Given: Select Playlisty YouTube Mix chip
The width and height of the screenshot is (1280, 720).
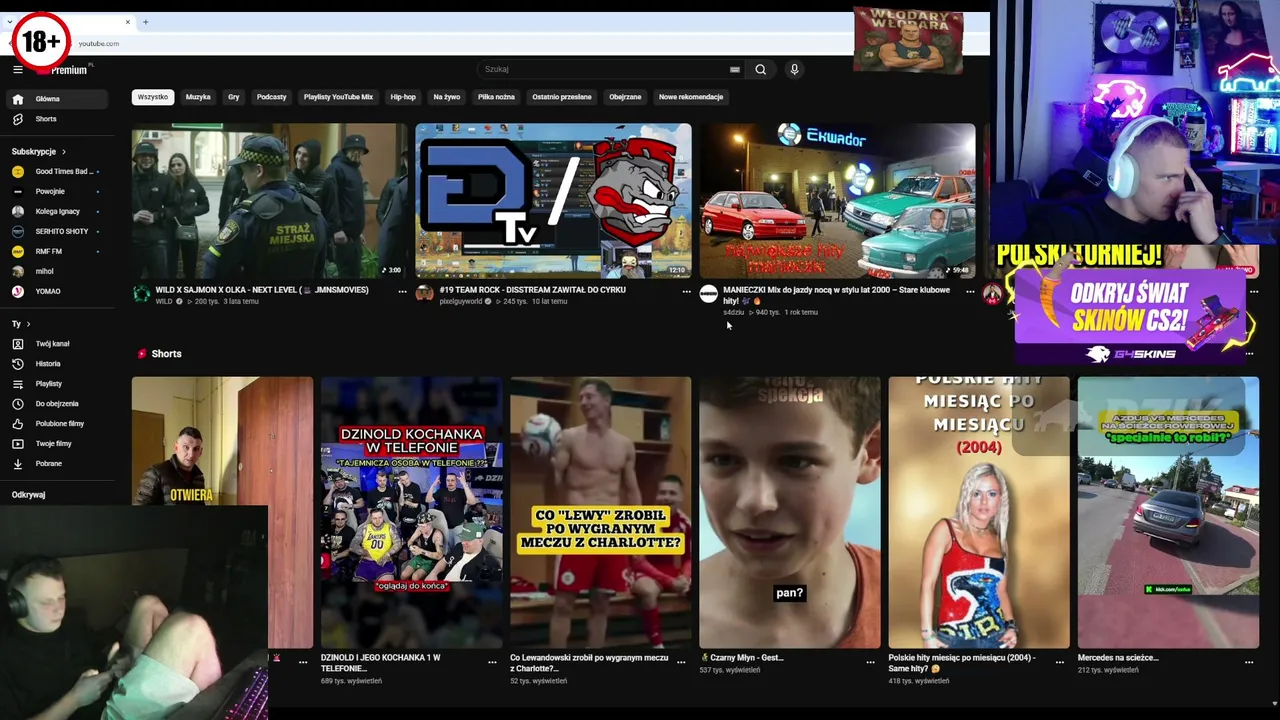Looking at the screenshot, I should pos(338,97).
